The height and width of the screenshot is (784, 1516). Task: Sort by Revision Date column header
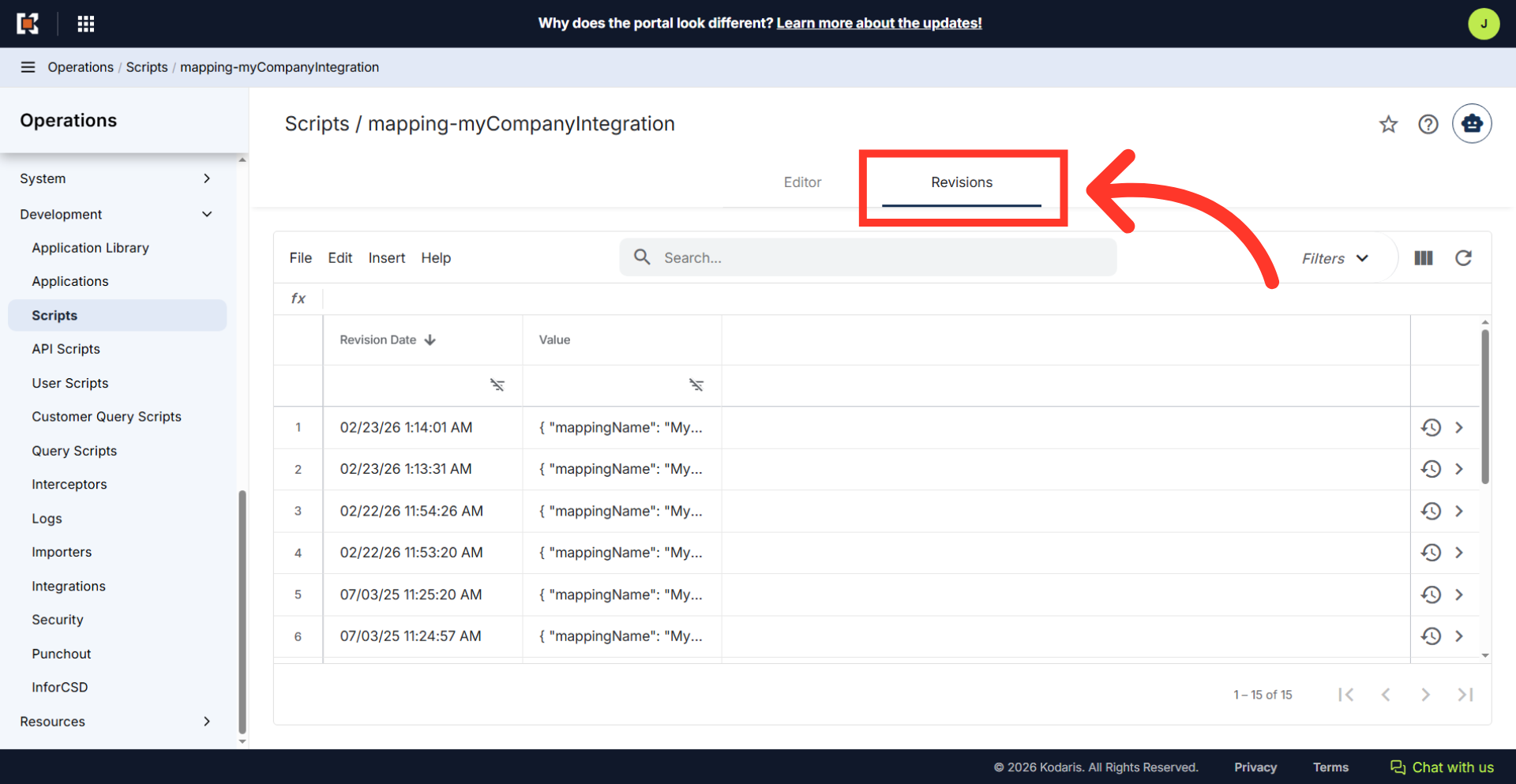388,339
